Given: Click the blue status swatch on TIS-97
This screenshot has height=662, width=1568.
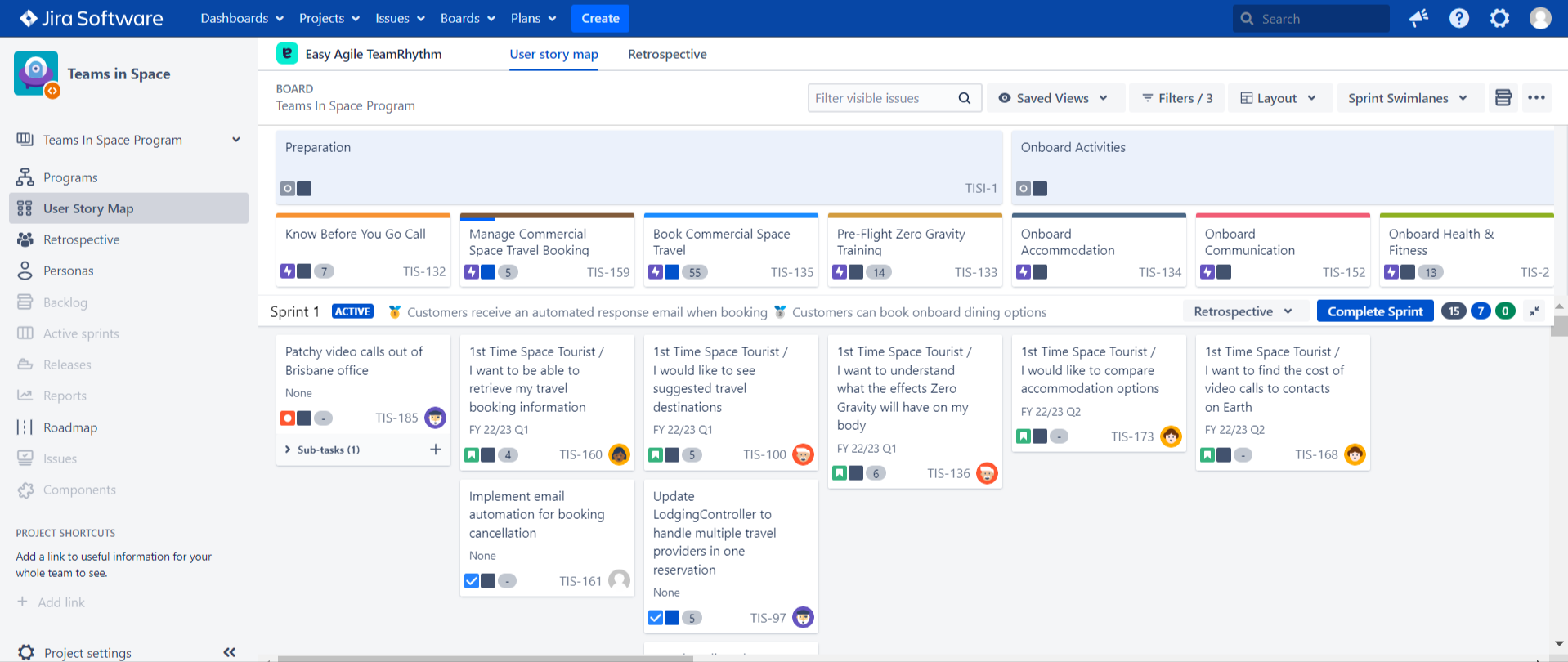Looking at the screenshot, I should click(x=672, y=618).
